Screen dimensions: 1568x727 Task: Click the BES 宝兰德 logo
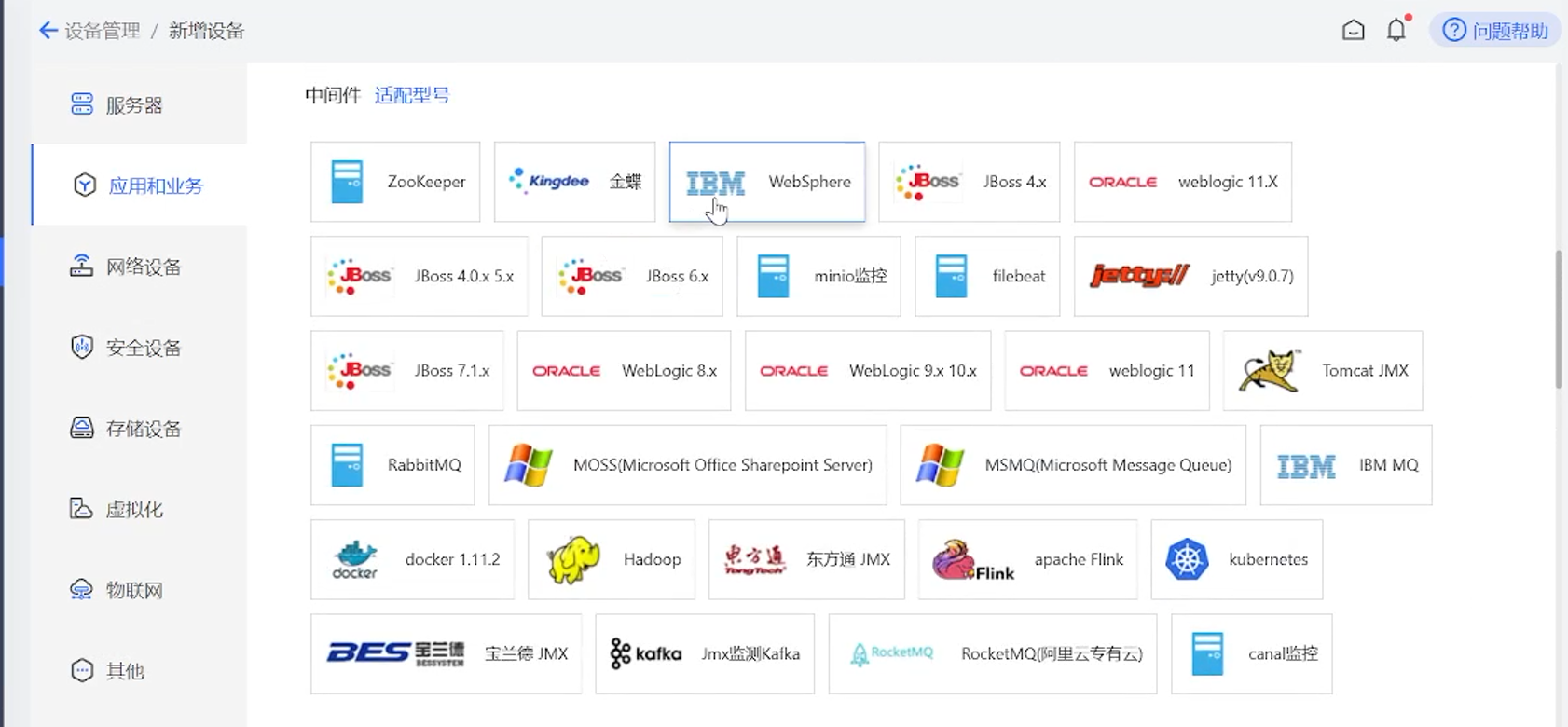[x=395, y=653]
